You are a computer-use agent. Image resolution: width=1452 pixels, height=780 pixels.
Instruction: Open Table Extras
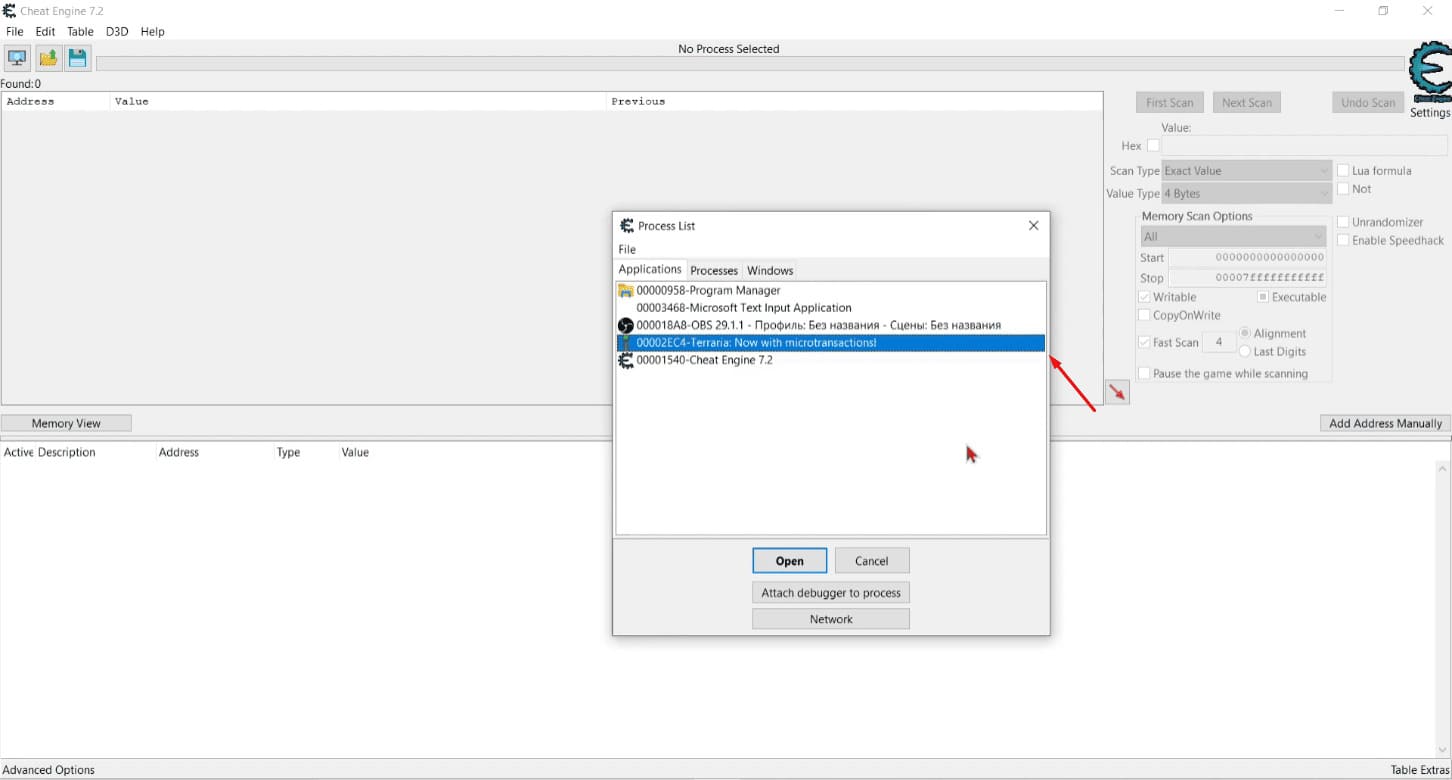pyautogui.click(x=1419, y=770)
